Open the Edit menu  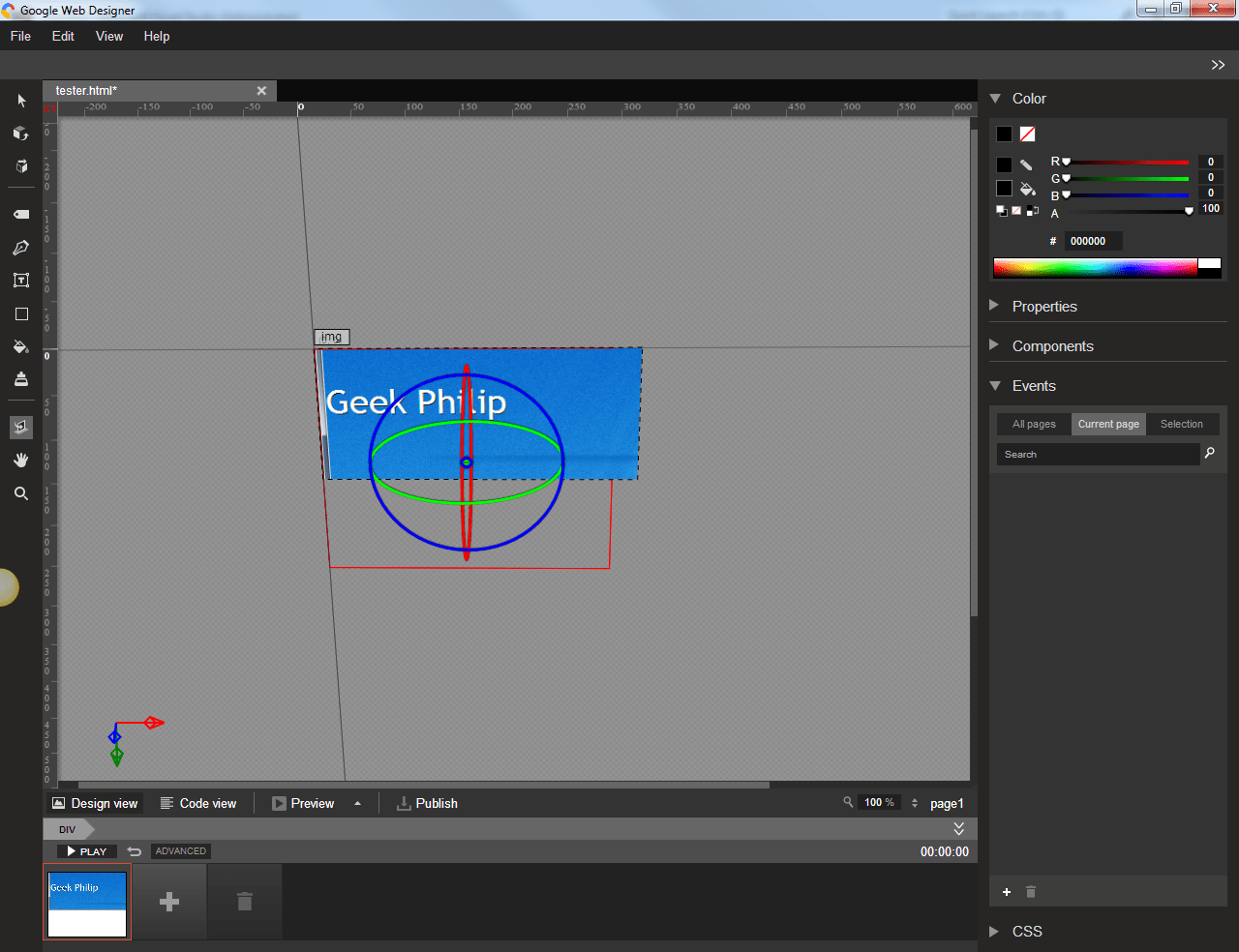tap(63, 36)
